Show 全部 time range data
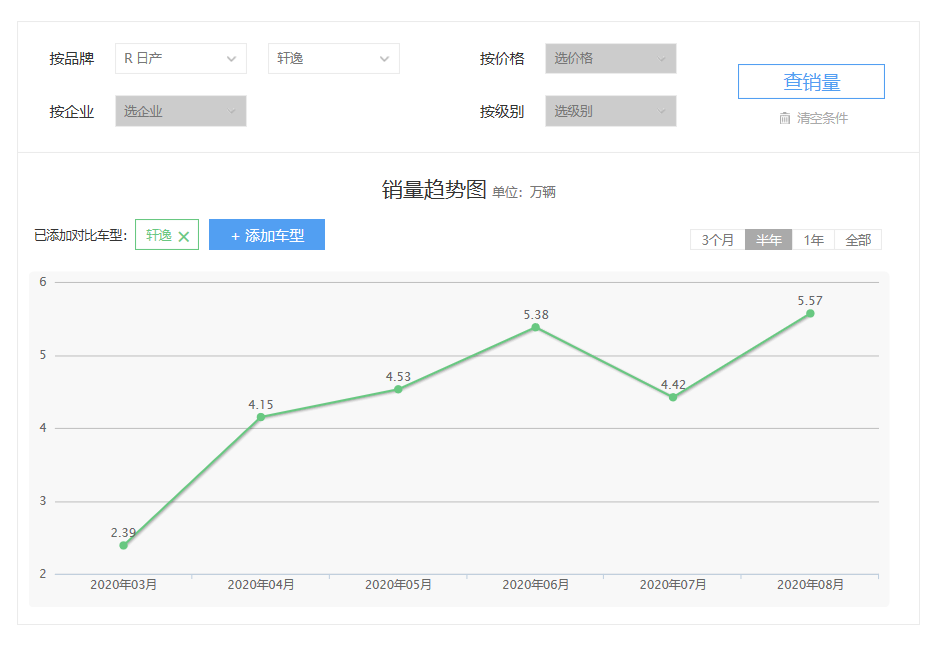950x651 pixels. [858, 240]
